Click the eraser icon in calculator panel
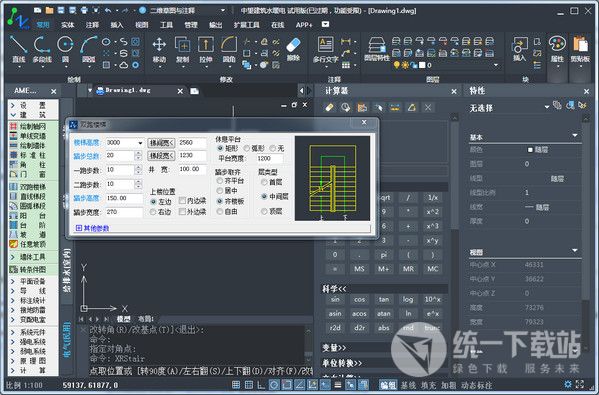 pos(329,108)
